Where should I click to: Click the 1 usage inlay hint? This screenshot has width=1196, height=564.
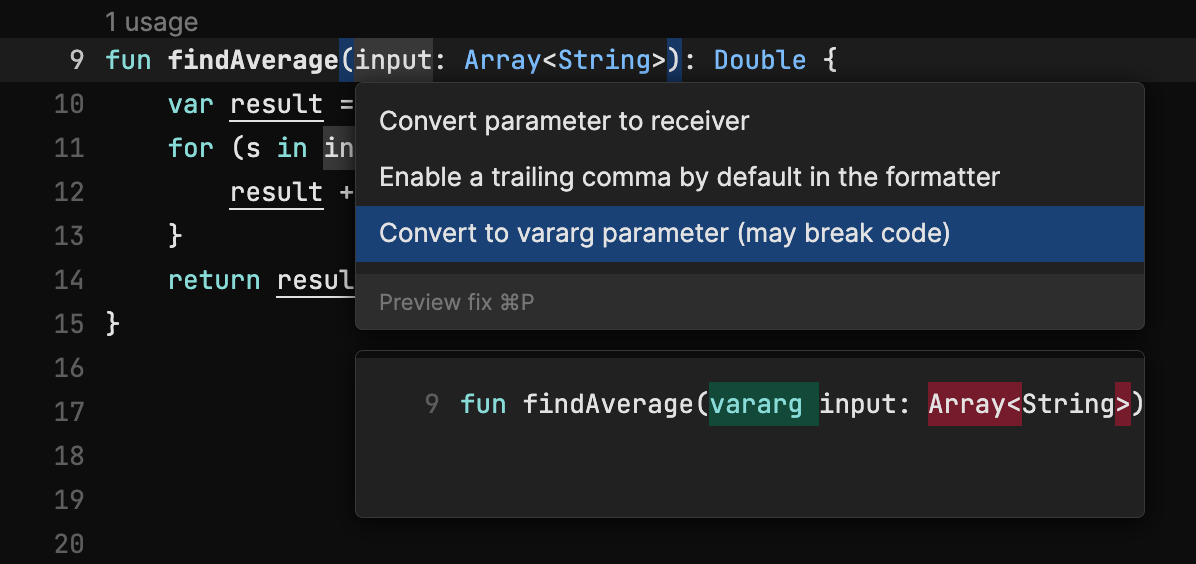point(151,22)
